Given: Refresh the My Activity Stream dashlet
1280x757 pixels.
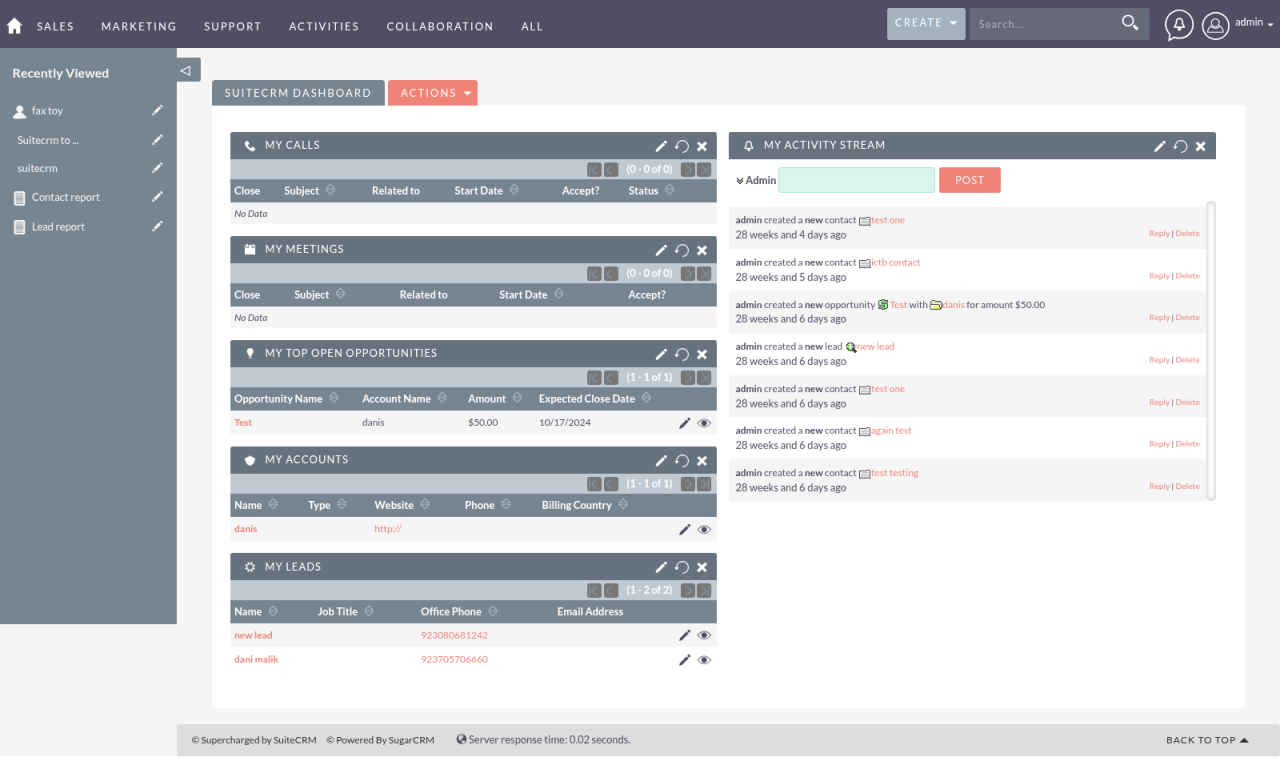Looking at the screenshot, I should coord(1180,146).
